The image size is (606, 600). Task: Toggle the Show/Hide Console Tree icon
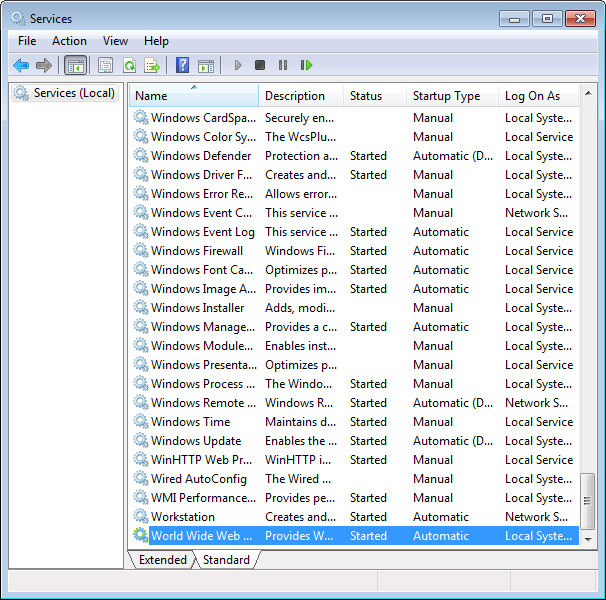[x=75, y=65]
